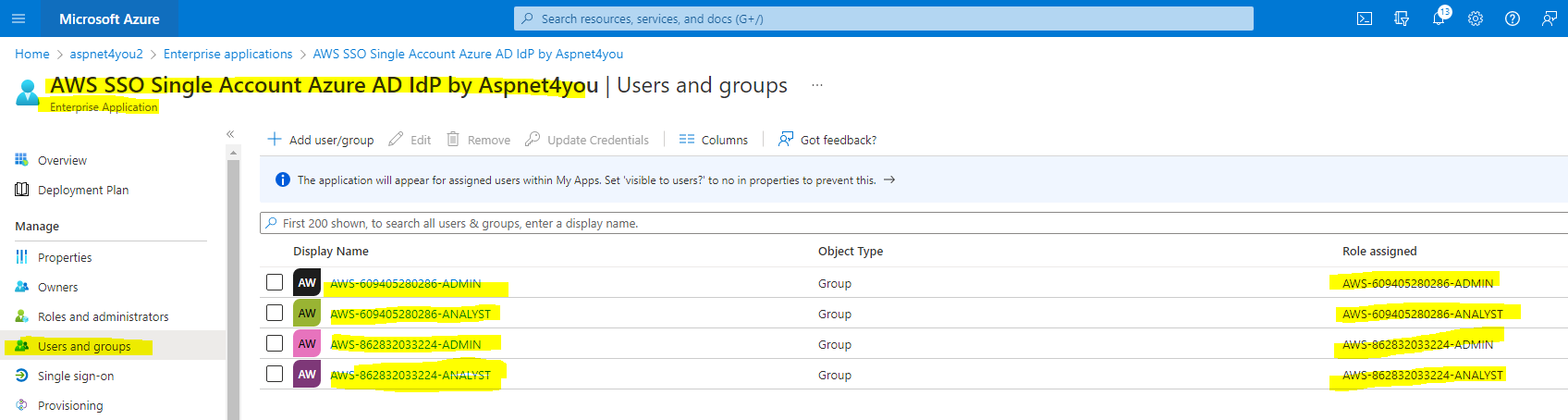Sort by the Display Name column header

[x=331, y=251]
